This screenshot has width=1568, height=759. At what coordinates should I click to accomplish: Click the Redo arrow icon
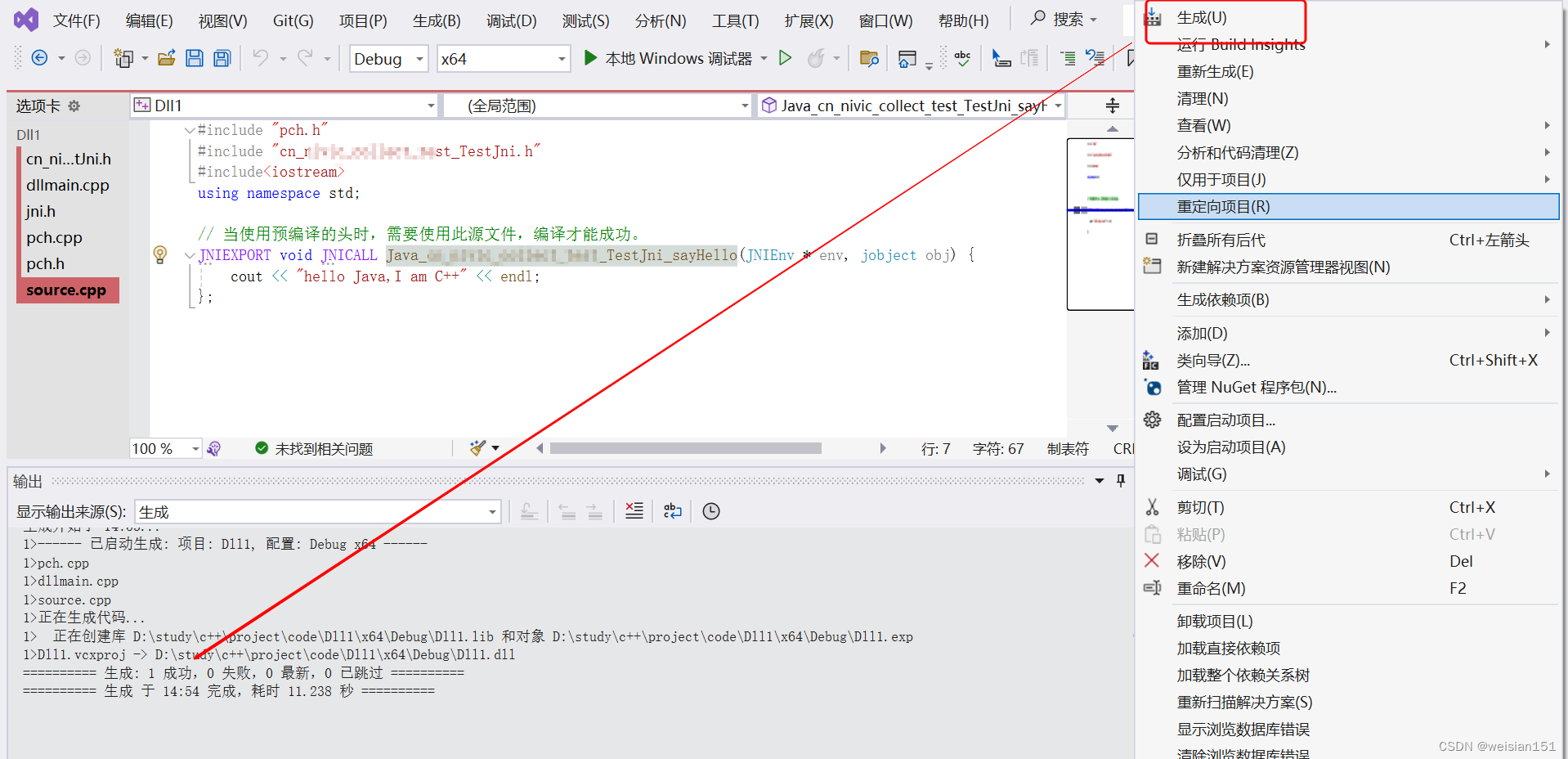[305, 58]
